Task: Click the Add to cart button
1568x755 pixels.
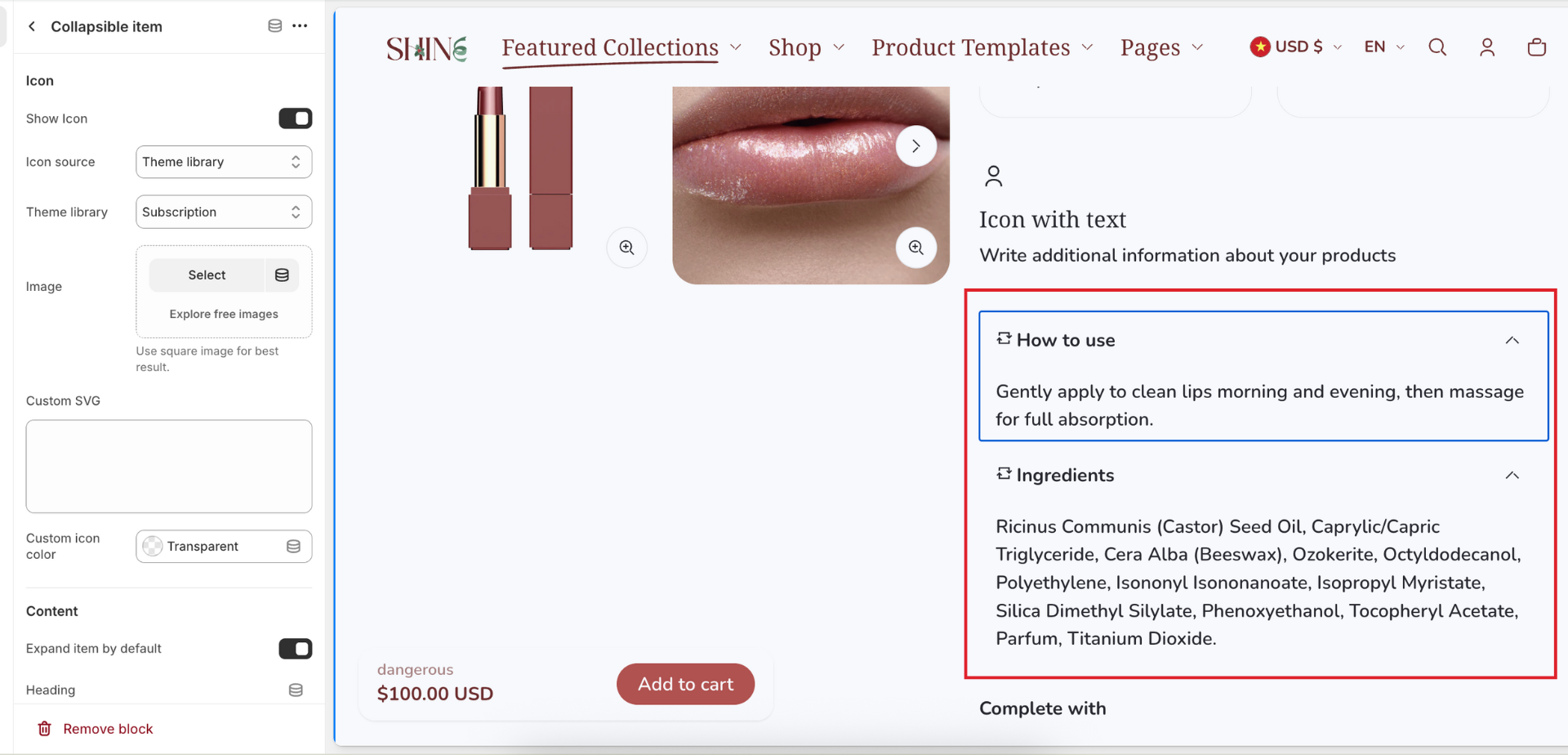Action: 685,684
